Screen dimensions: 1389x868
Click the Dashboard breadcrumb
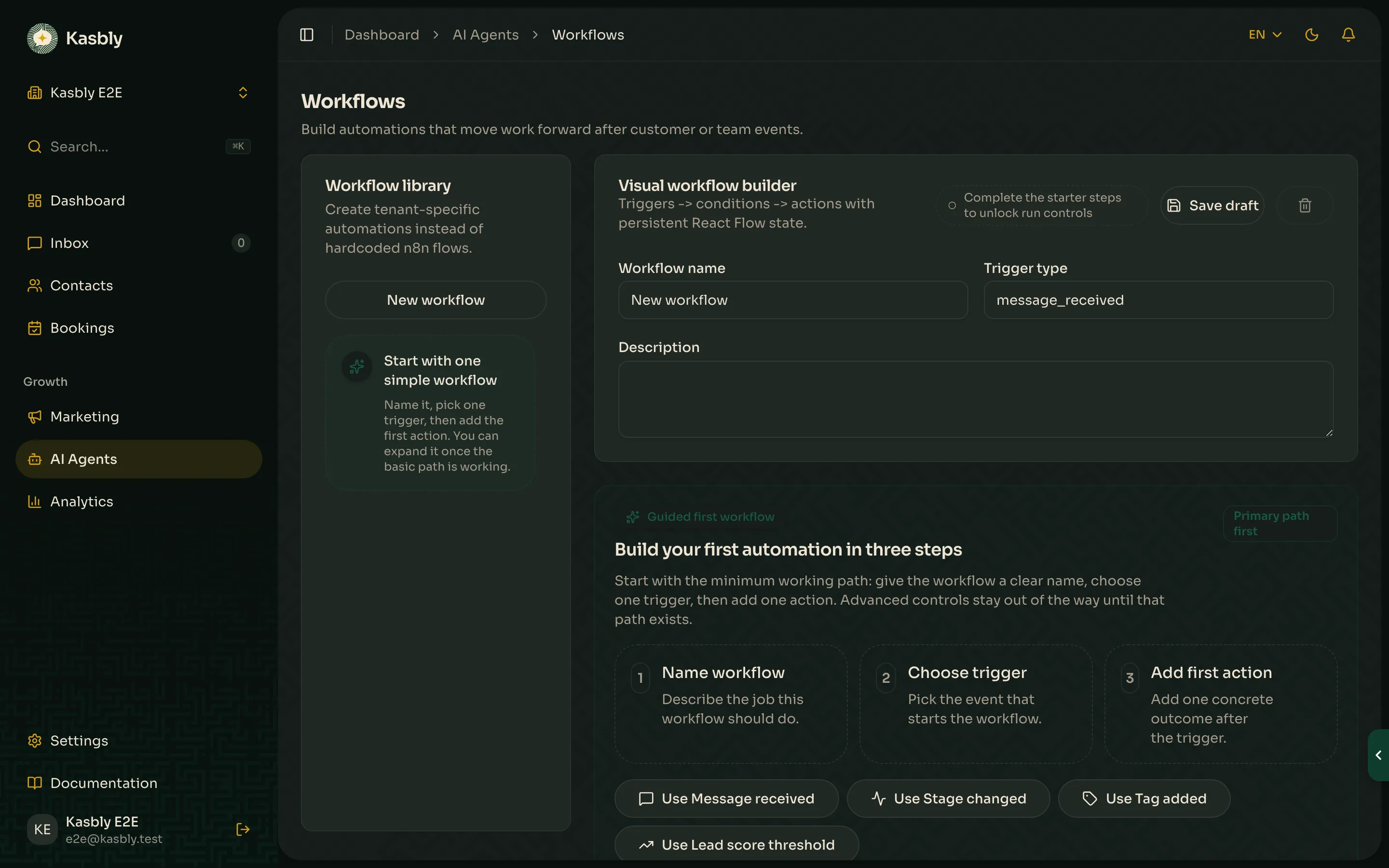point(381,35)
